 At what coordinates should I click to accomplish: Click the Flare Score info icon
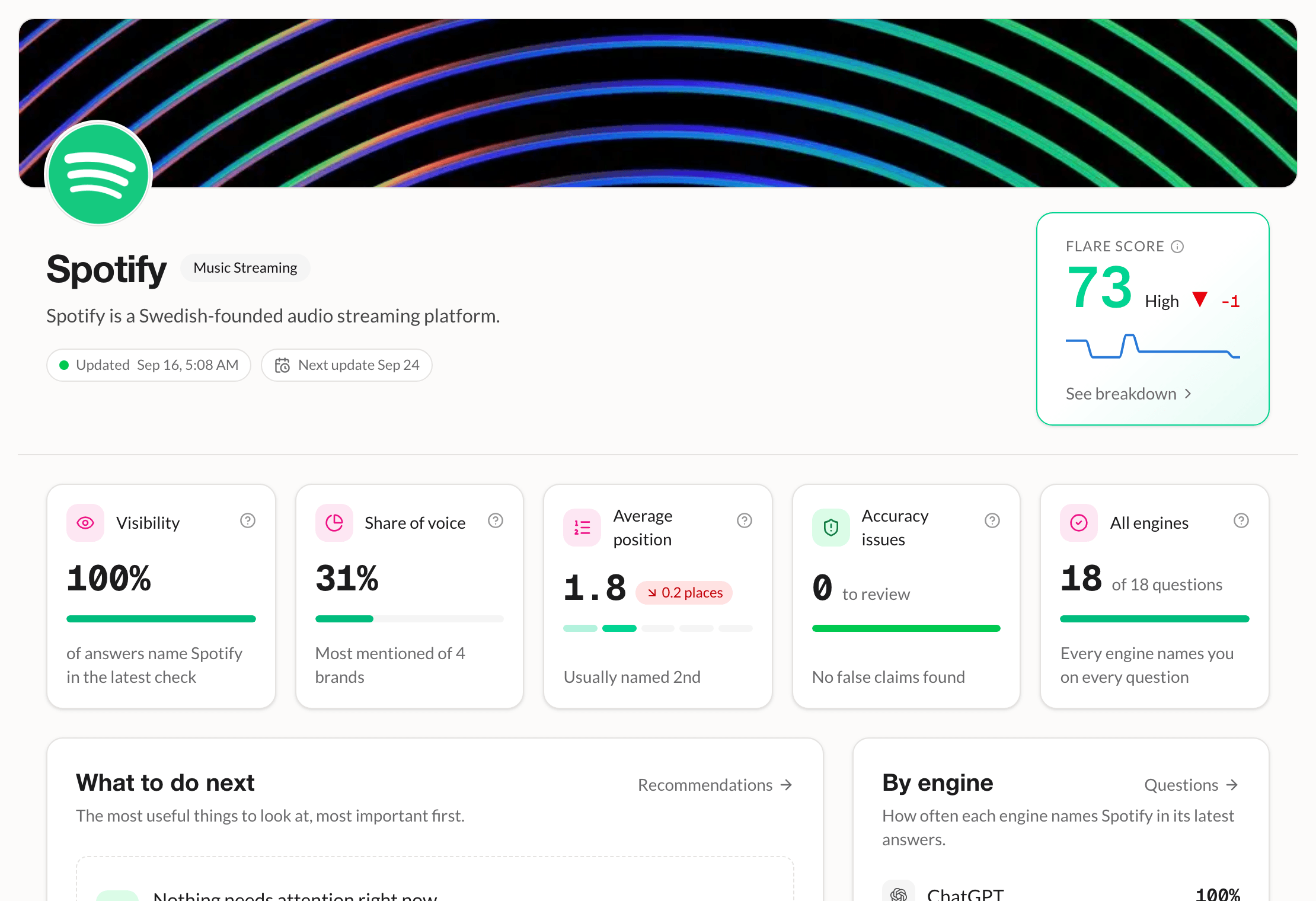click(1177, 247)
